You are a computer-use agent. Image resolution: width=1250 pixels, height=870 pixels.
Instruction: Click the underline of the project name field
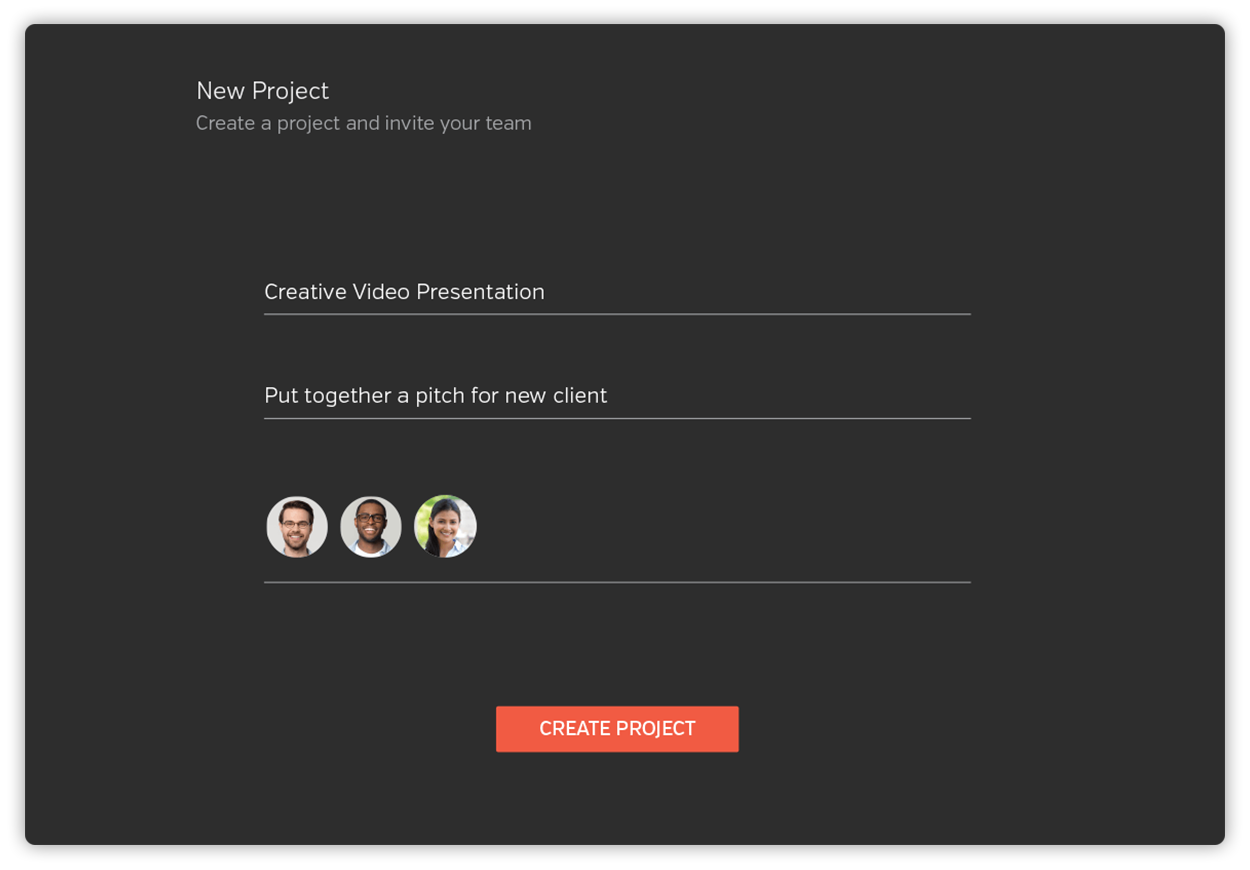click(x=617, y=315)
